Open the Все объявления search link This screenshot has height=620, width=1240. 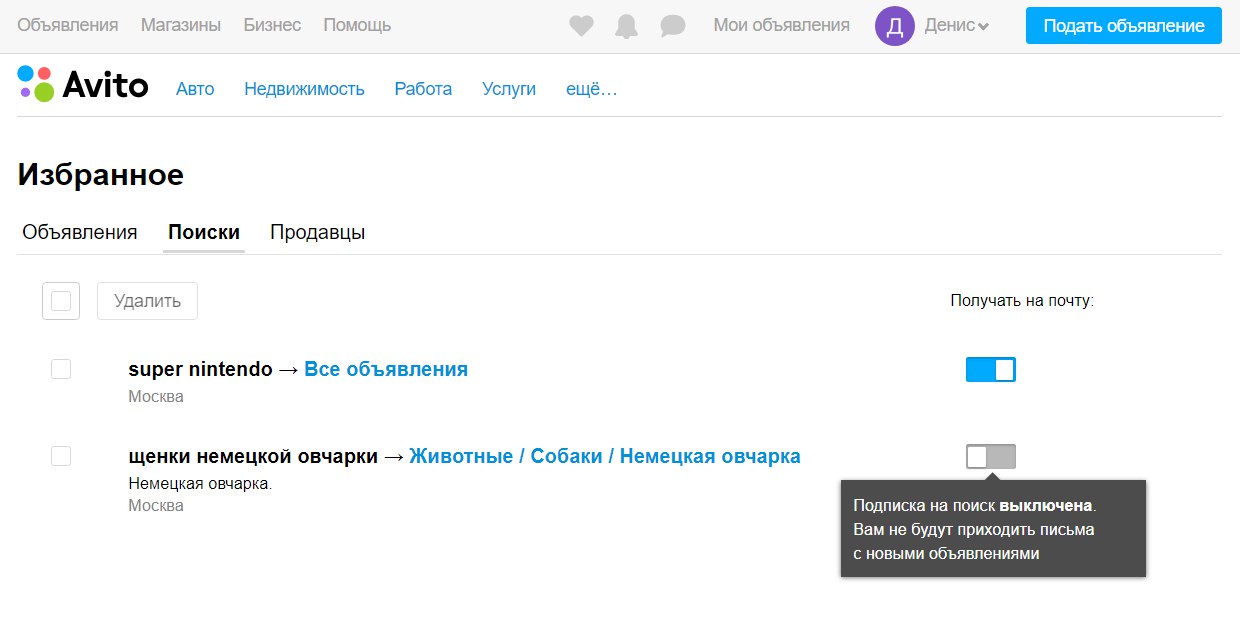(x=386, y=369)
